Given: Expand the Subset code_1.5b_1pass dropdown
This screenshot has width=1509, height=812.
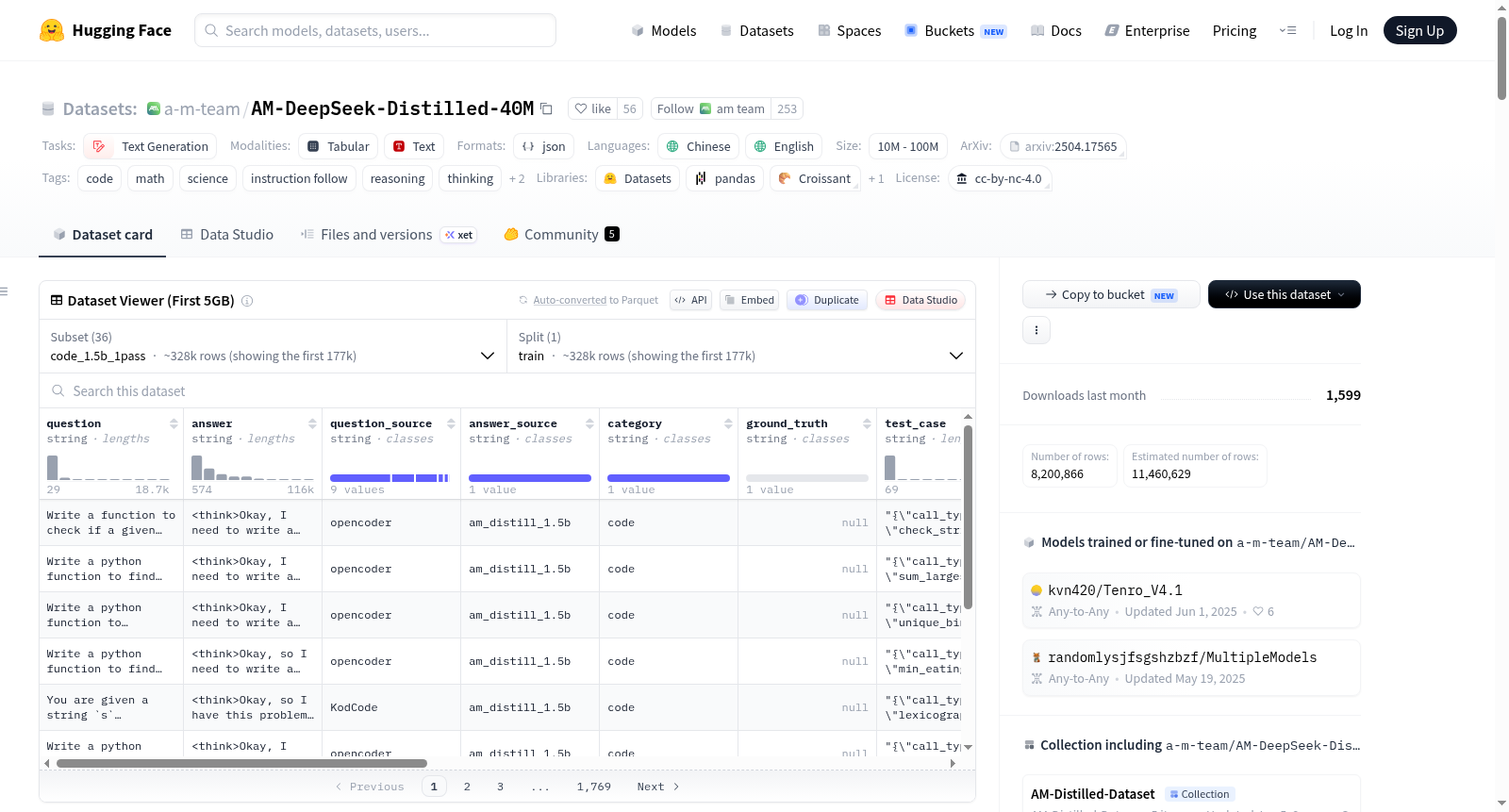Looking at the screenshot, I should point(274,346).
